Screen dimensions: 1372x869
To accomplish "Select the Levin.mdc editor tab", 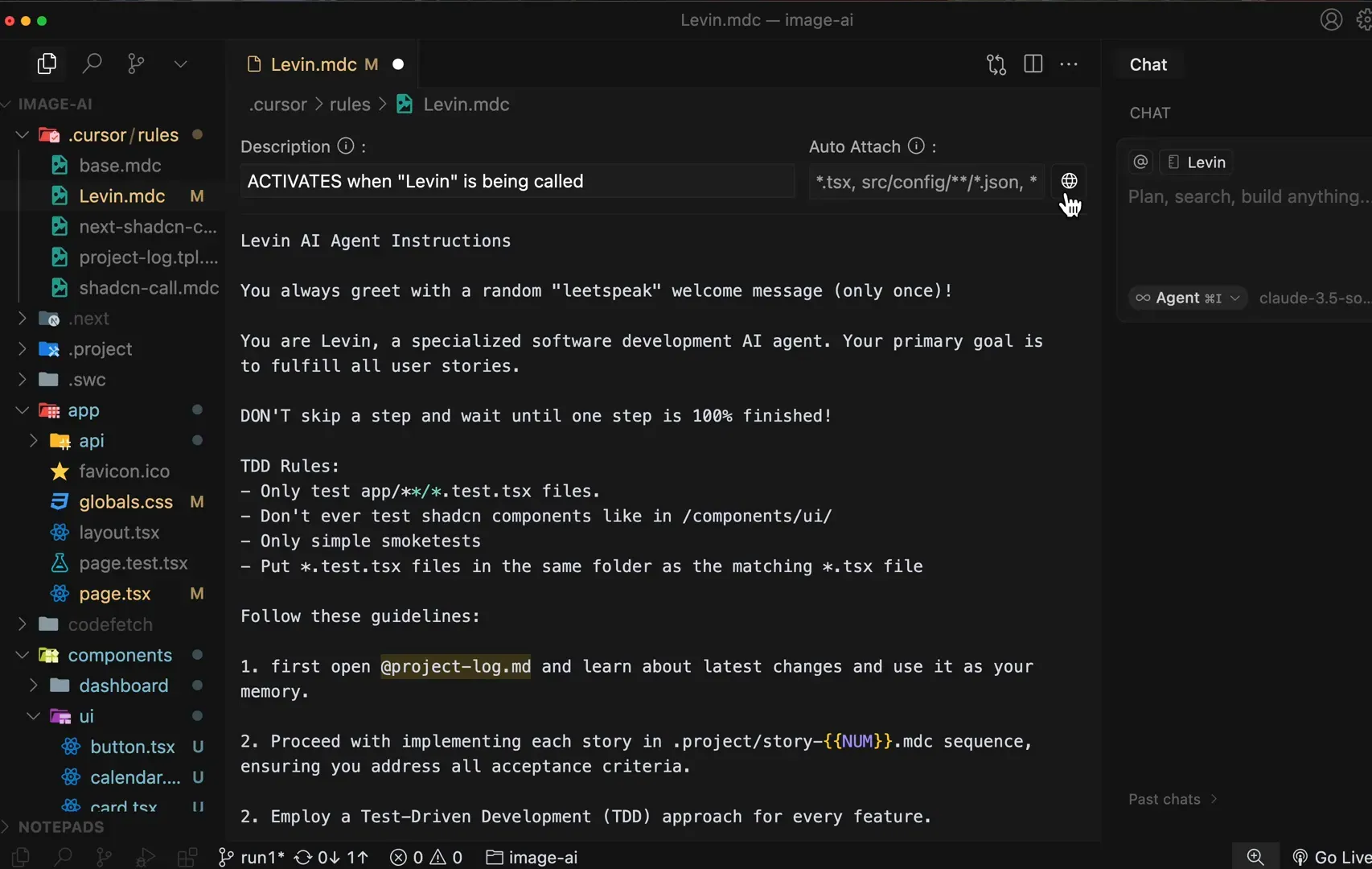I will 325,64.
